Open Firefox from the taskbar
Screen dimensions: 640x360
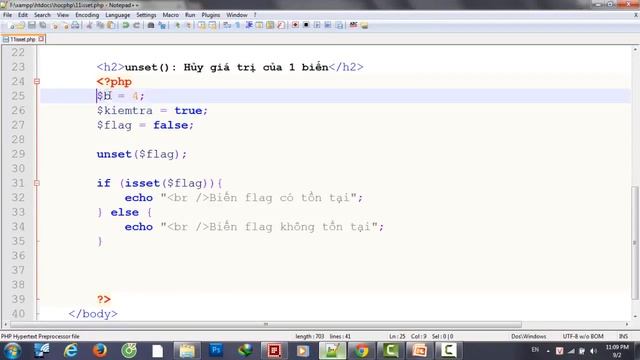pos(100,351)
